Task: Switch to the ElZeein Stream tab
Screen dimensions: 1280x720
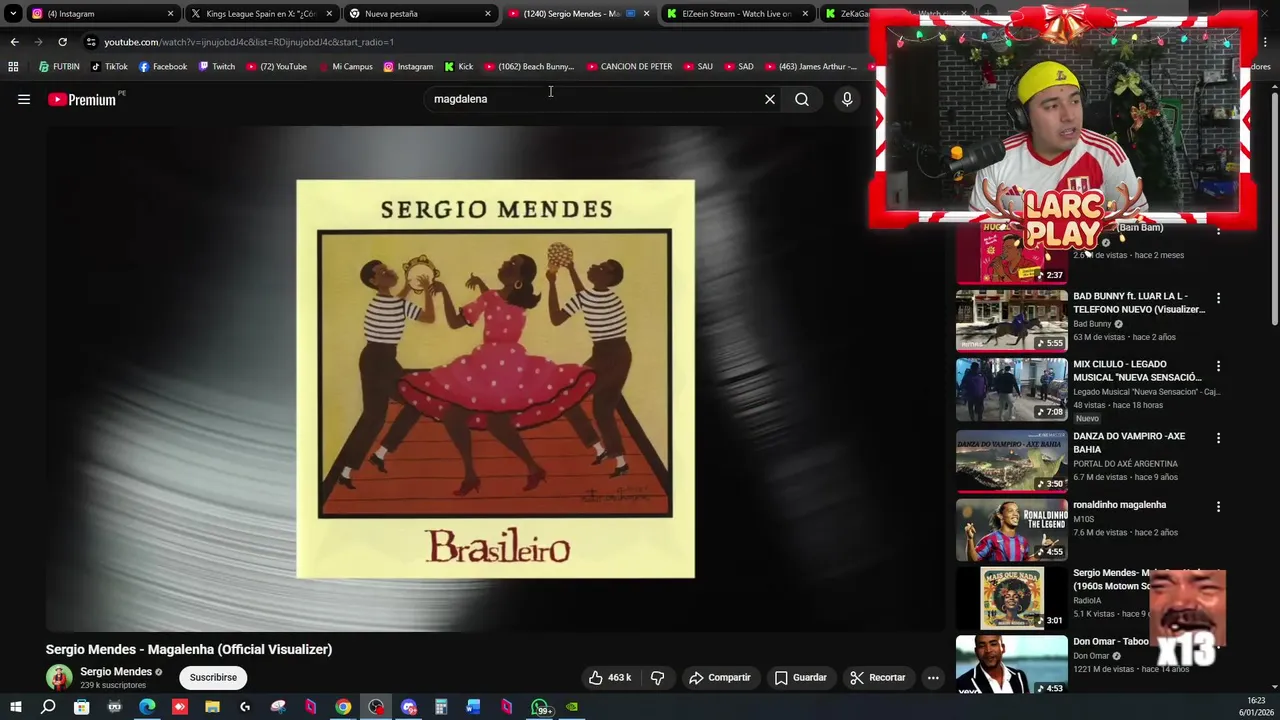Action: pyautogui.click(x=737, y=14)
